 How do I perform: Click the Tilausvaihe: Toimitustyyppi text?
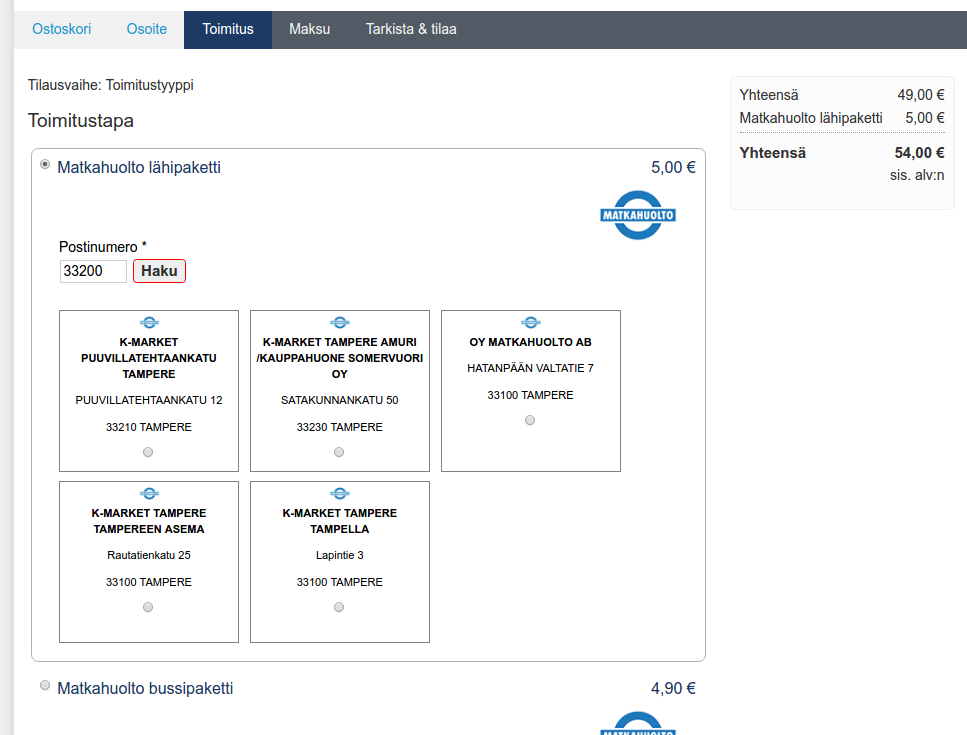coord(110,85)
